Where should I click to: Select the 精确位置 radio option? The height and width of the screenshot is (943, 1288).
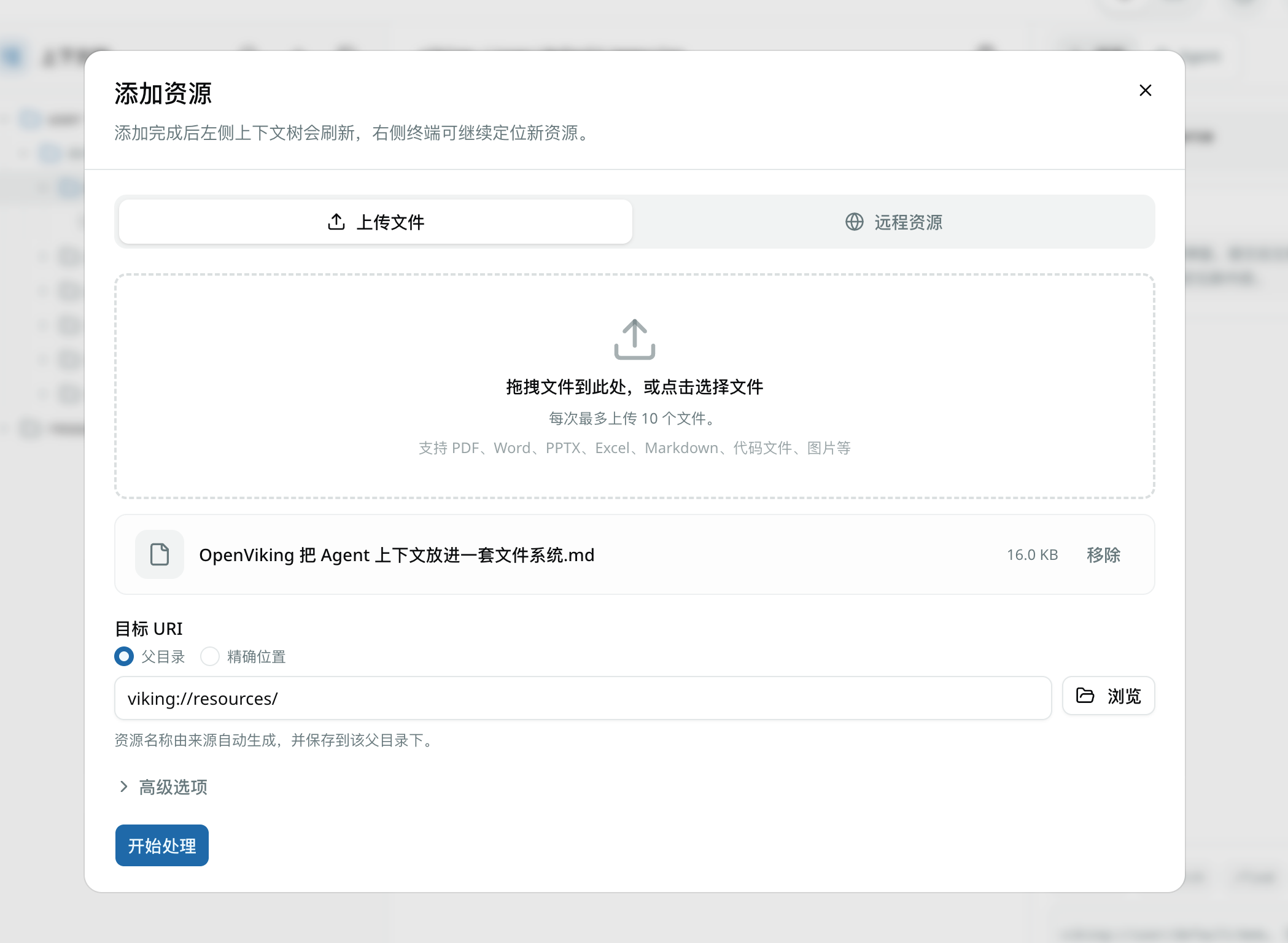(x=210, y=656)
